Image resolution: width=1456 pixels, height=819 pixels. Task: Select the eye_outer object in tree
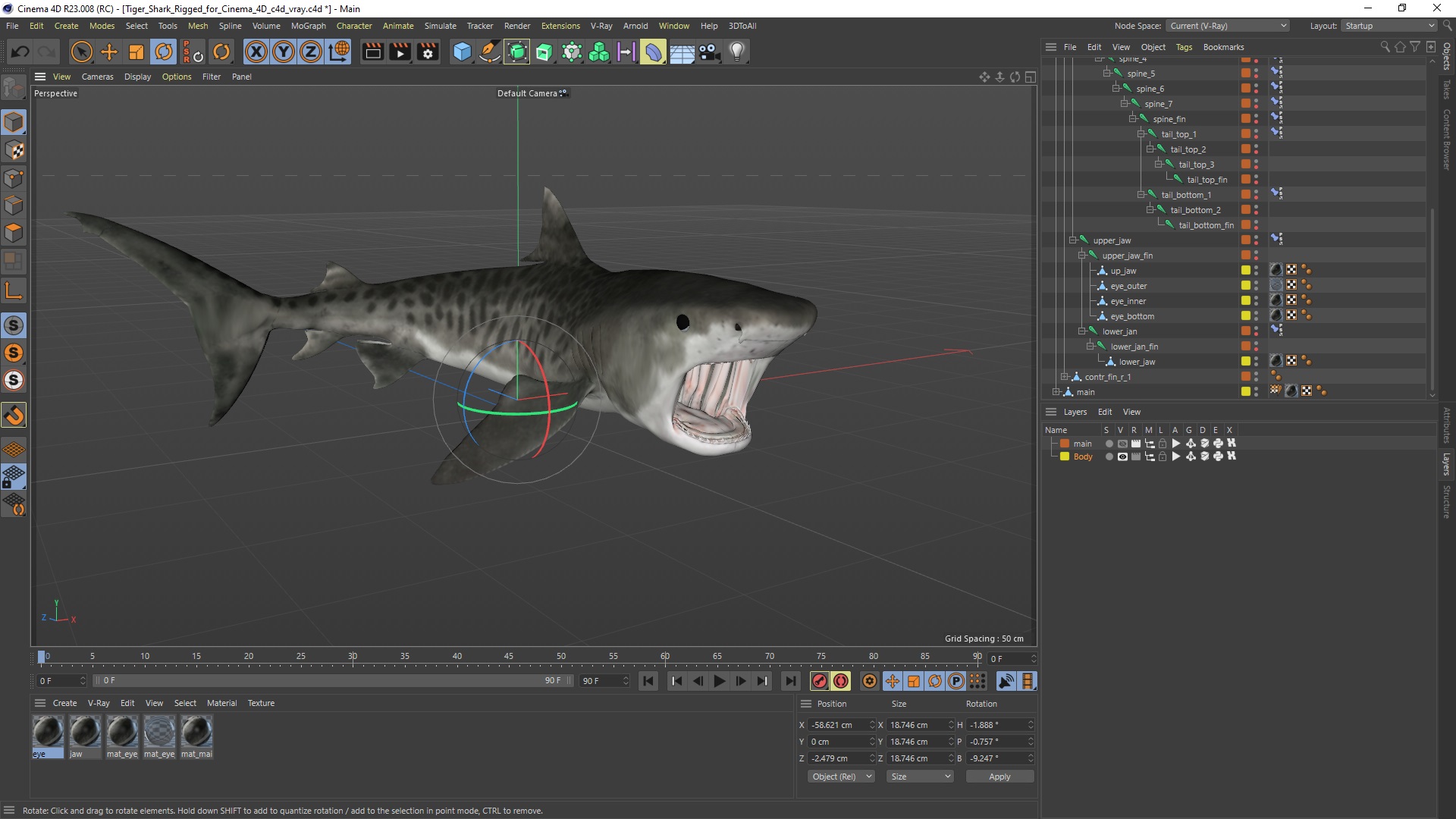coord(1128,286)
